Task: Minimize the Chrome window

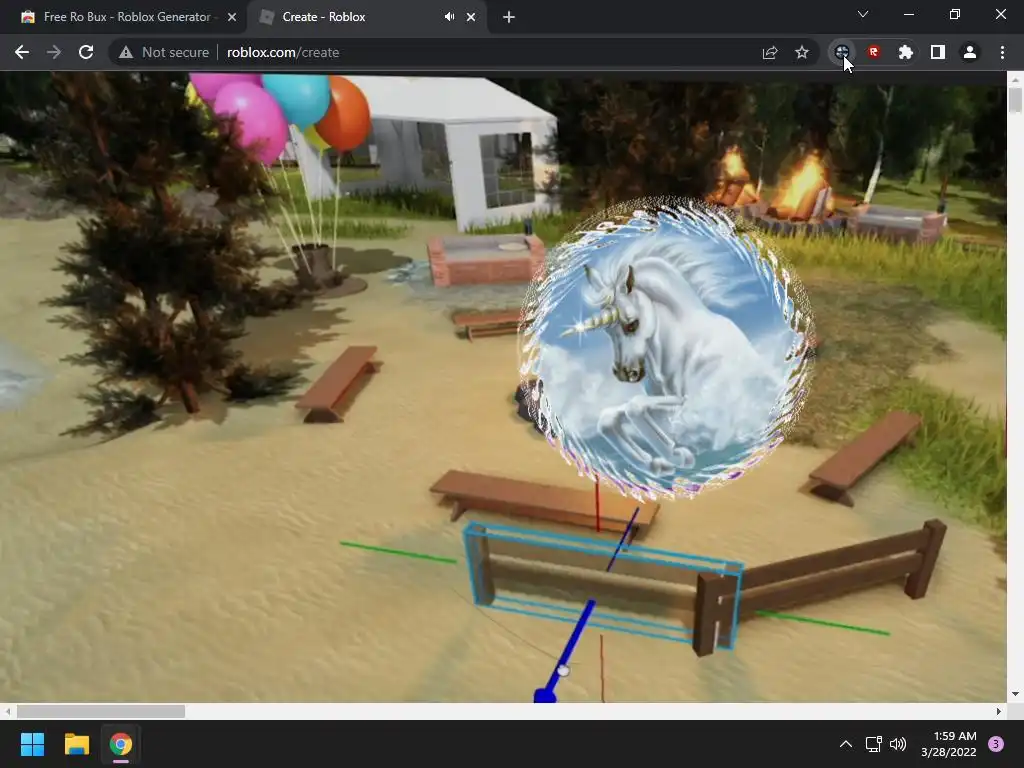Action: 908,14
